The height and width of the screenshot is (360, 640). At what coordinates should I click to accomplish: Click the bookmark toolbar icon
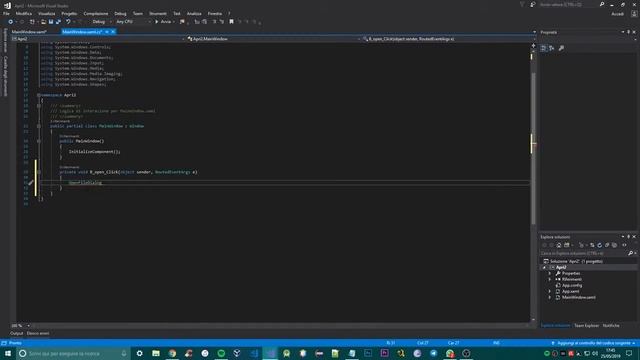click(x=231, y=22)
